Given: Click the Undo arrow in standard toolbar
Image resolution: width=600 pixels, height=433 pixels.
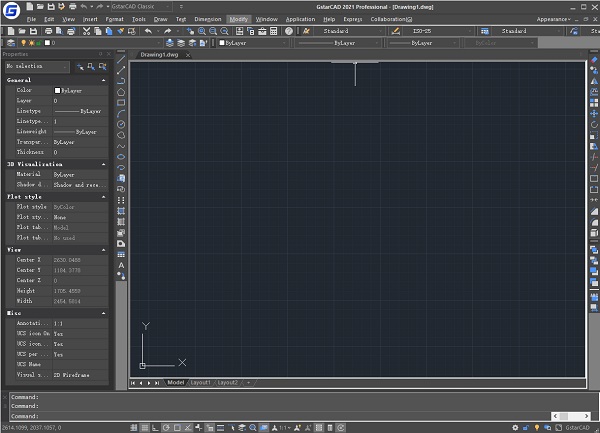Looking at the screenshot, I should point(148,31).
